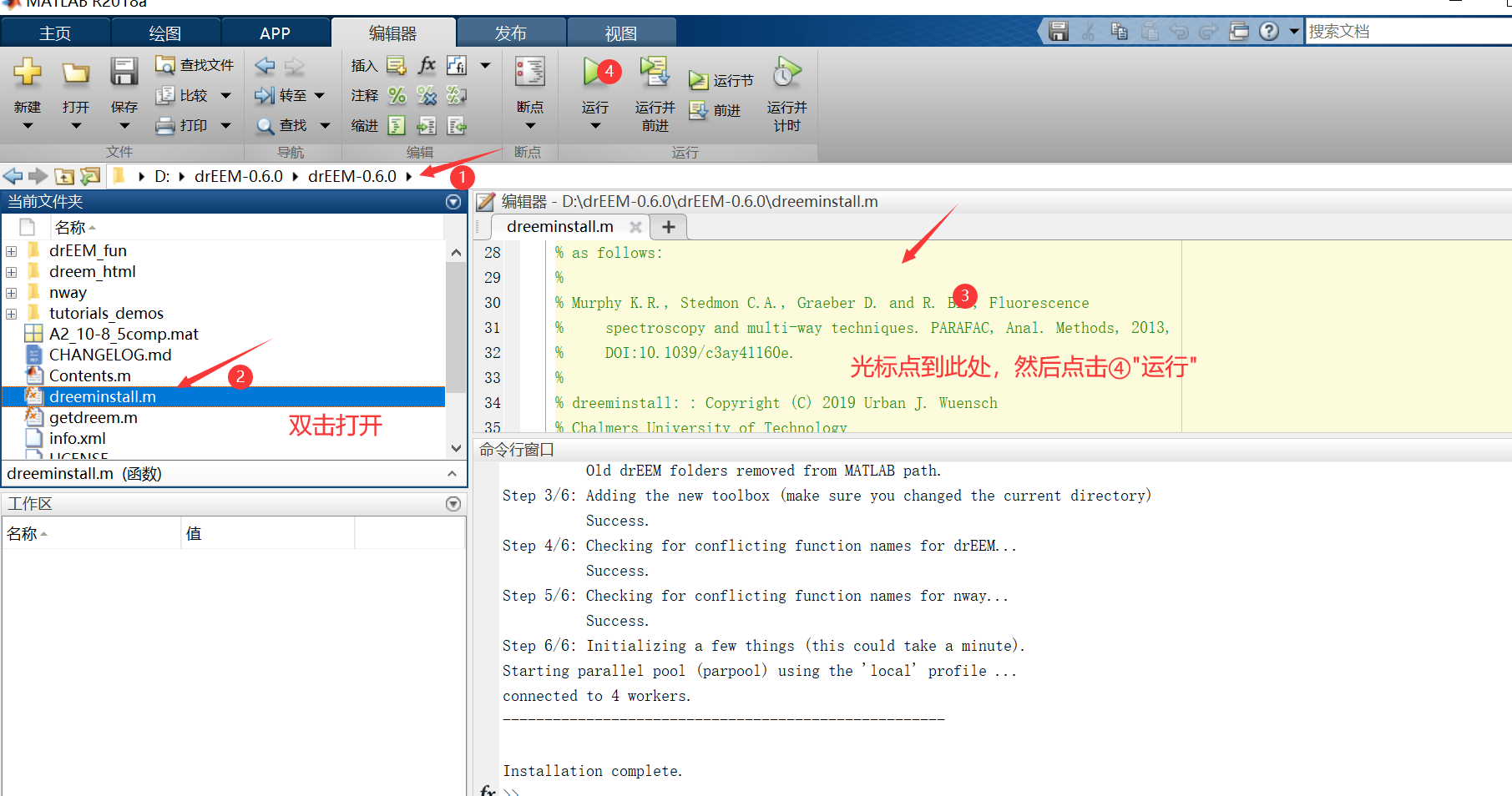Insert a section using the 插入 section icon
The image size is (1512, 796).
point(397,65)
